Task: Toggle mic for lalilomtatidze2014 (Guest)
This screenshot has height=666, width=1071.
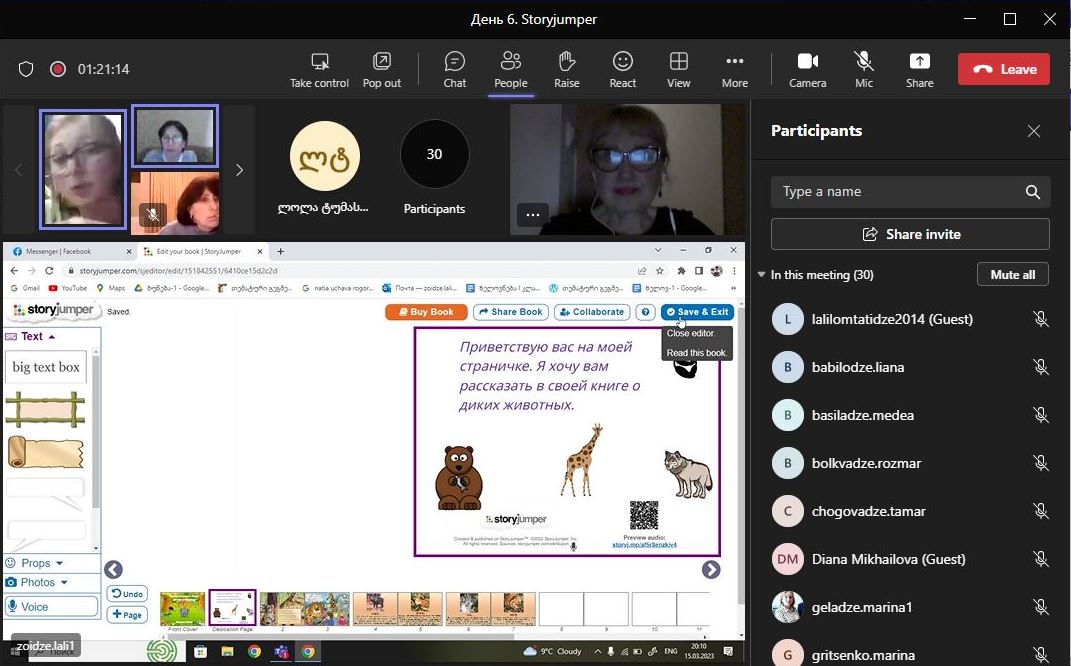Action: coord(1040,319)
